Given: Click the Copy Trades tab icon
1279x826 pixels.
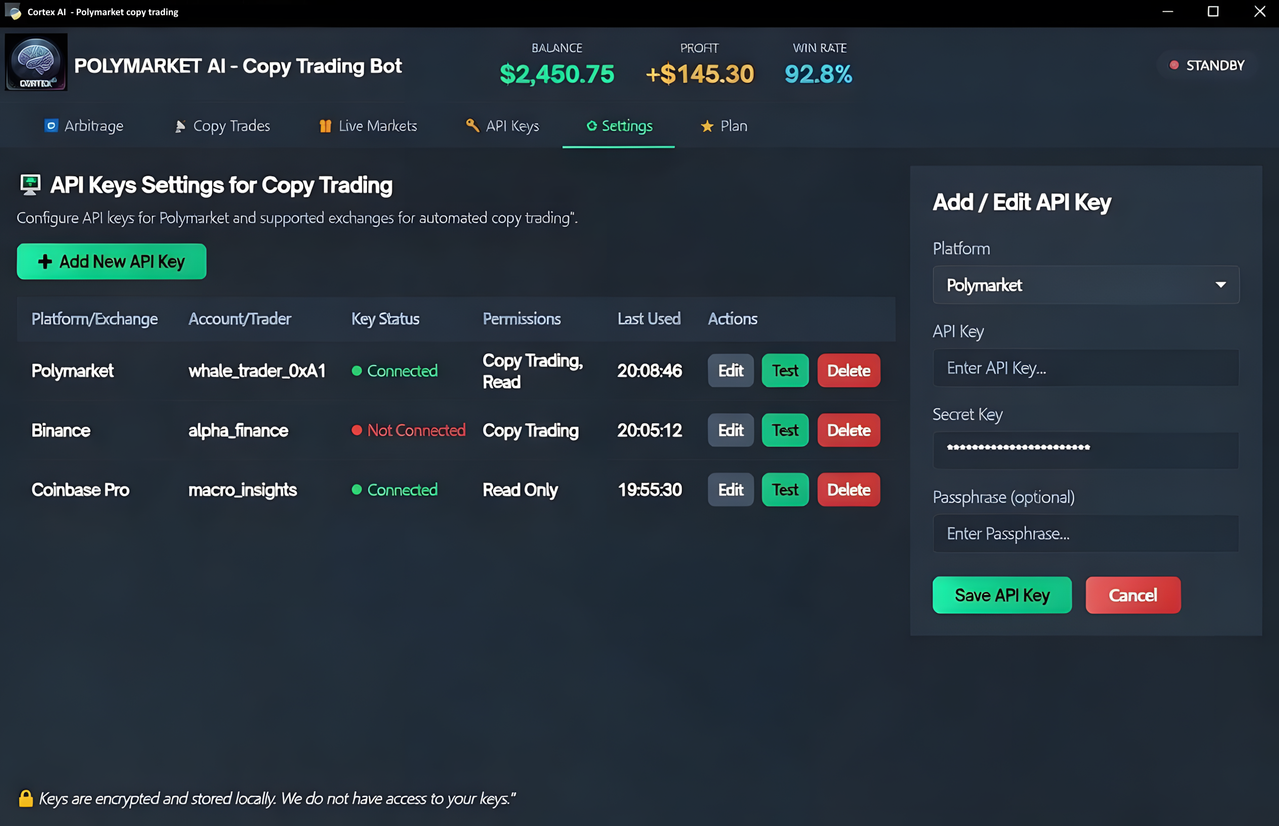Looking at the screenshot, I should [x=180, y=126].
